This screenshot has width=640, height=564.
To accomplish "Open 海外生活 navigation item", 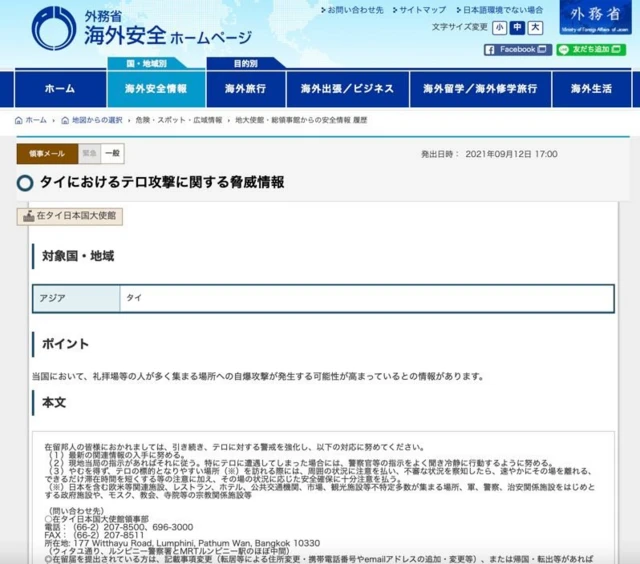I will pyautogui.click(x=591, y=89).
